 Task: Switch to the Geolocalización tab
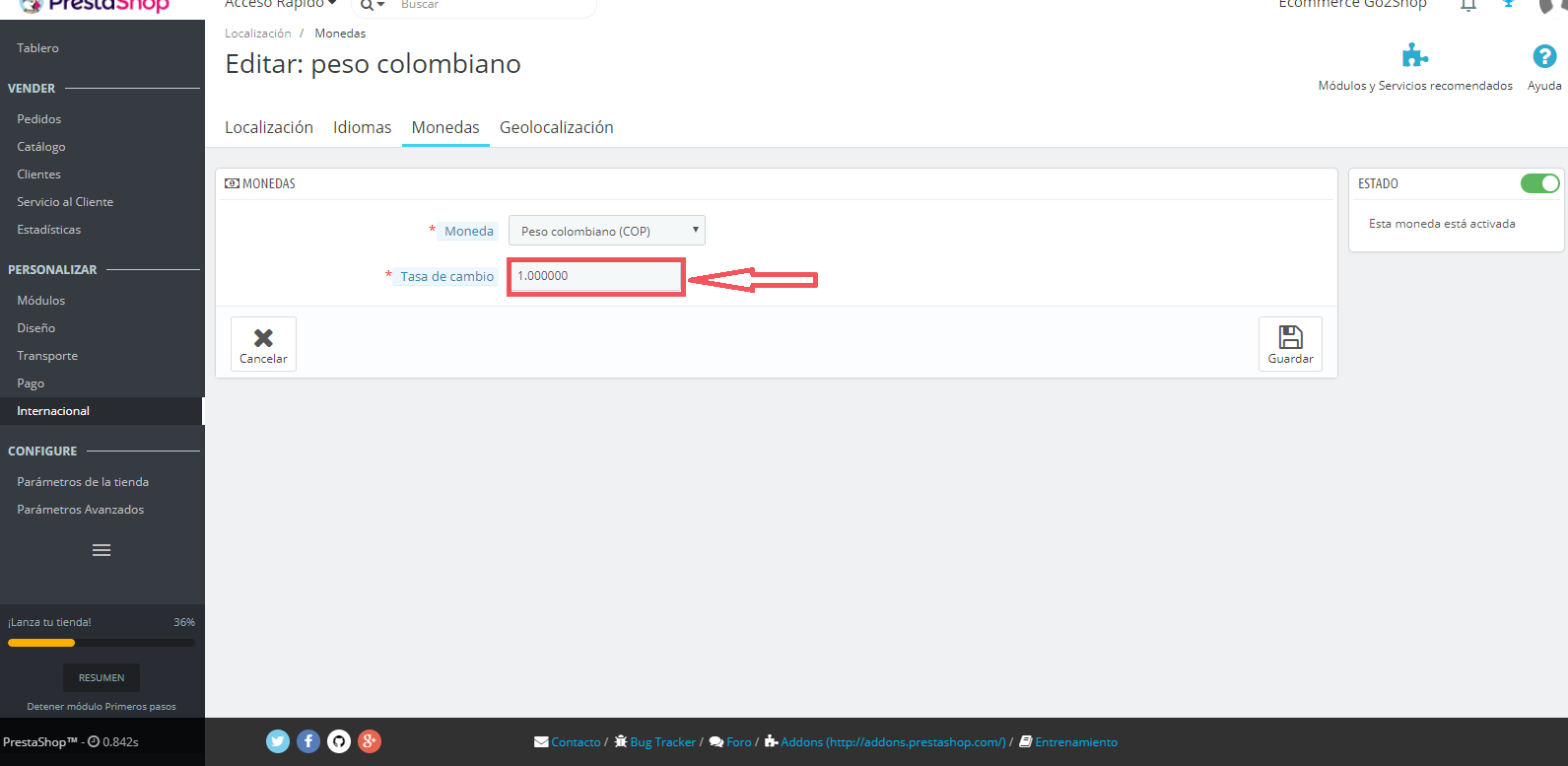click(x=556, y=127)
